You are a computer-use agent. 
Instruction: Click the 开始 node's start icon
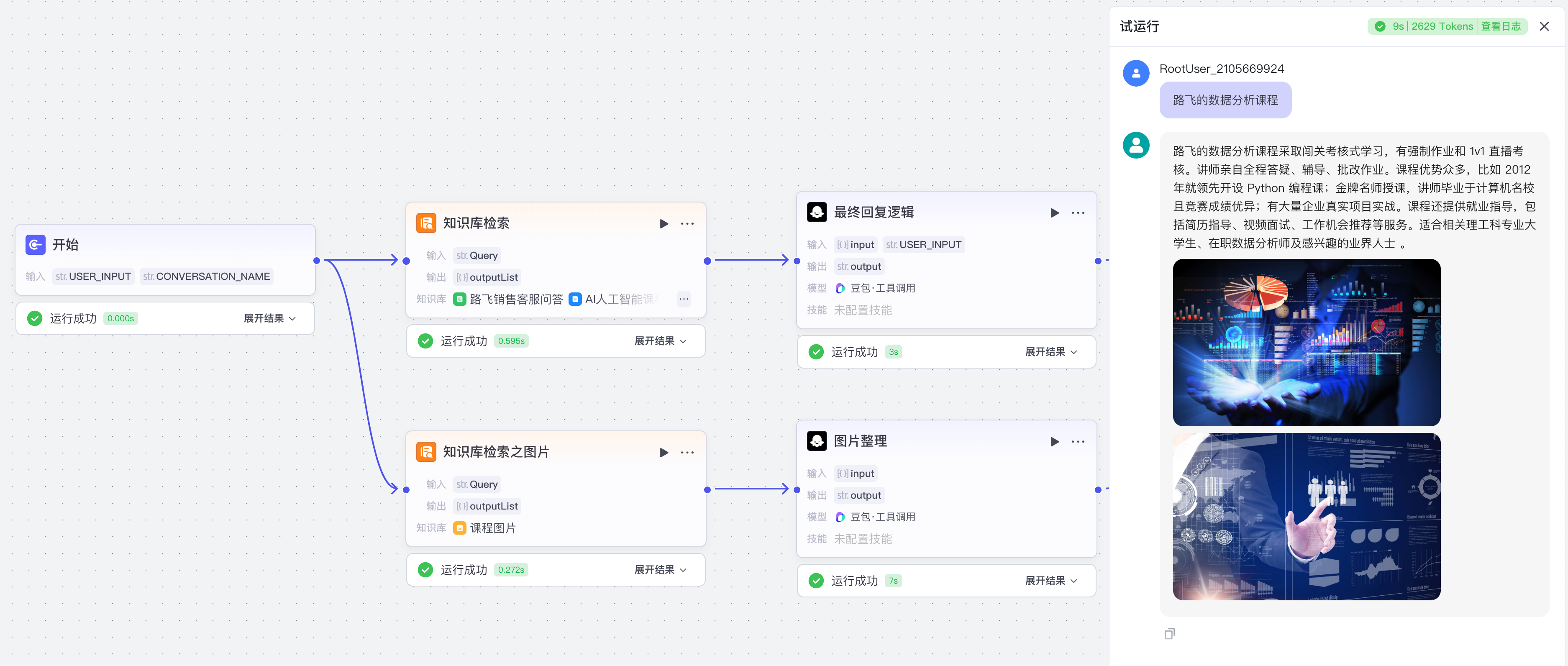pyautogui.click(x=35, y=244)
